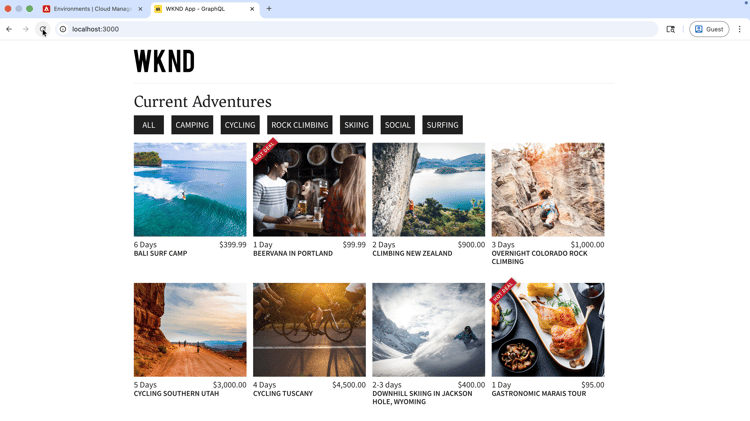Click the CYCLING TUSCANY title
The height and width of the screenshot is (421, 750).
tap(283, 394)
